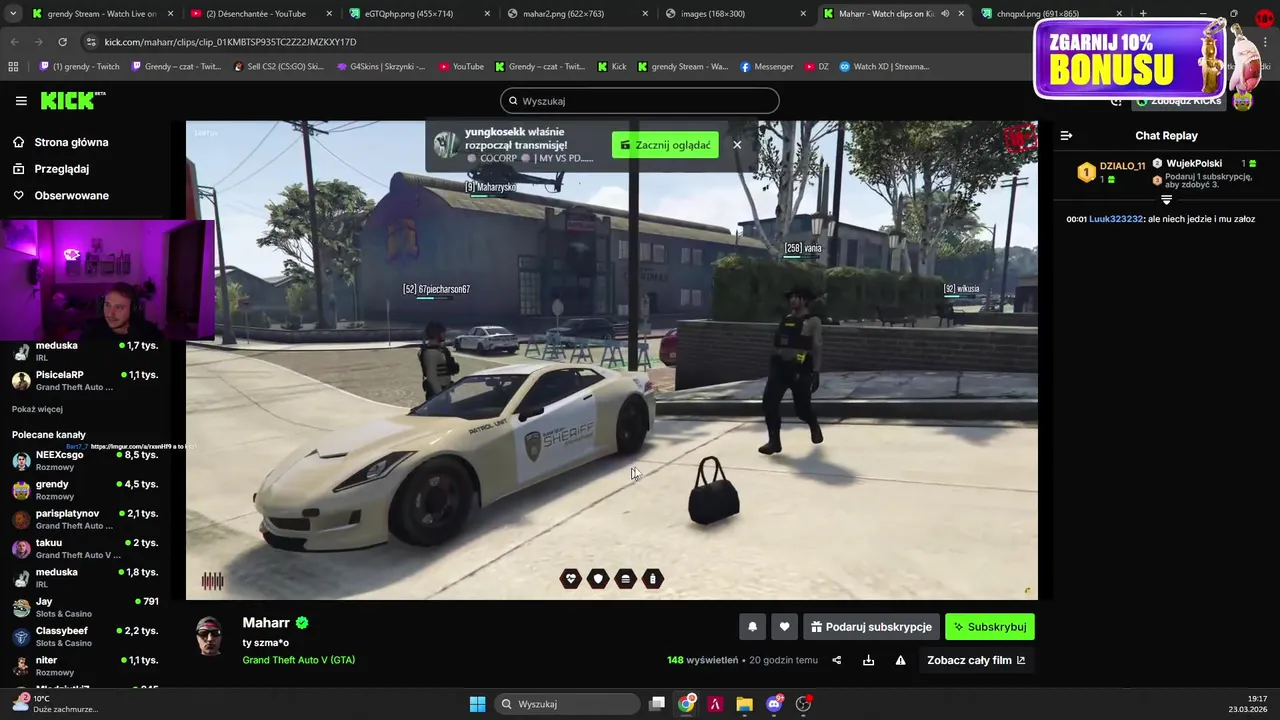This screenshot has width=1280, height=720.
Task: Open niter recommended channel
Action: pyautogui.click(x=85, y=665)
